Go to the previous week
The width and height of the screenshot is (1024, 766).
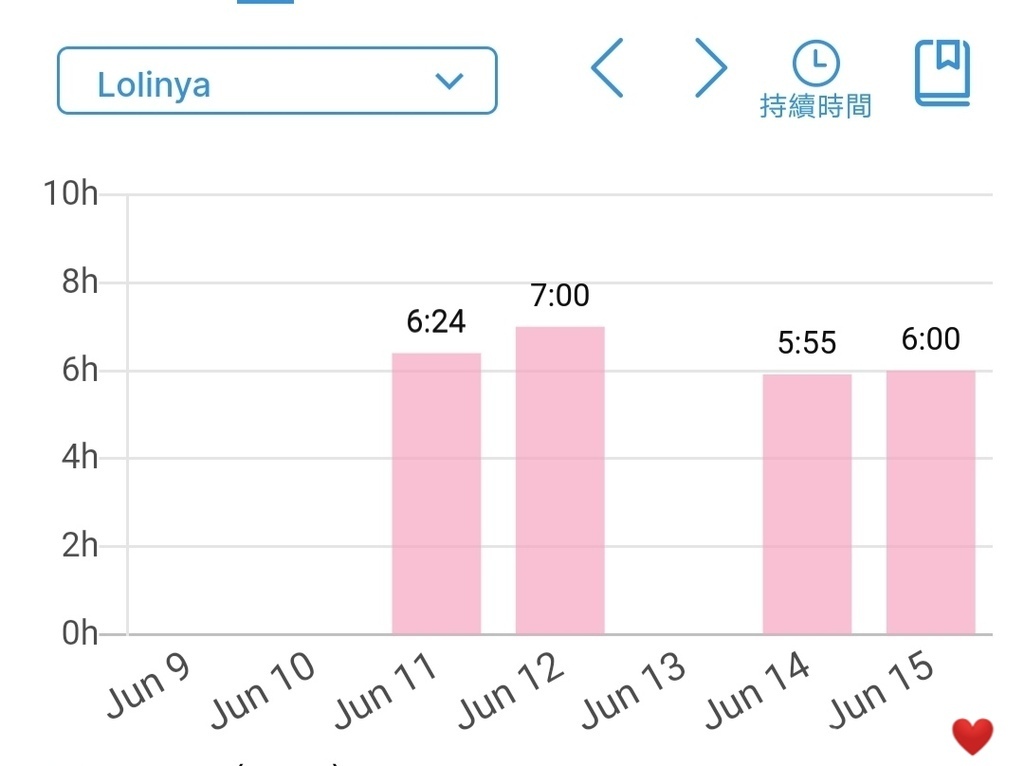point(608,68)
